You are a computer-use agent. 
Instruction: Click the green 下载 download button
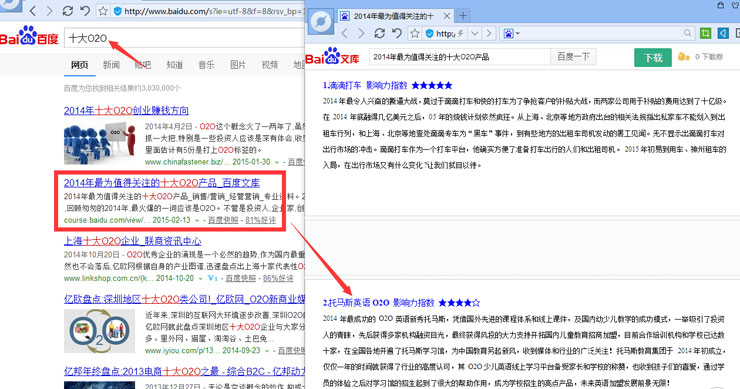(x=653, y=58)
